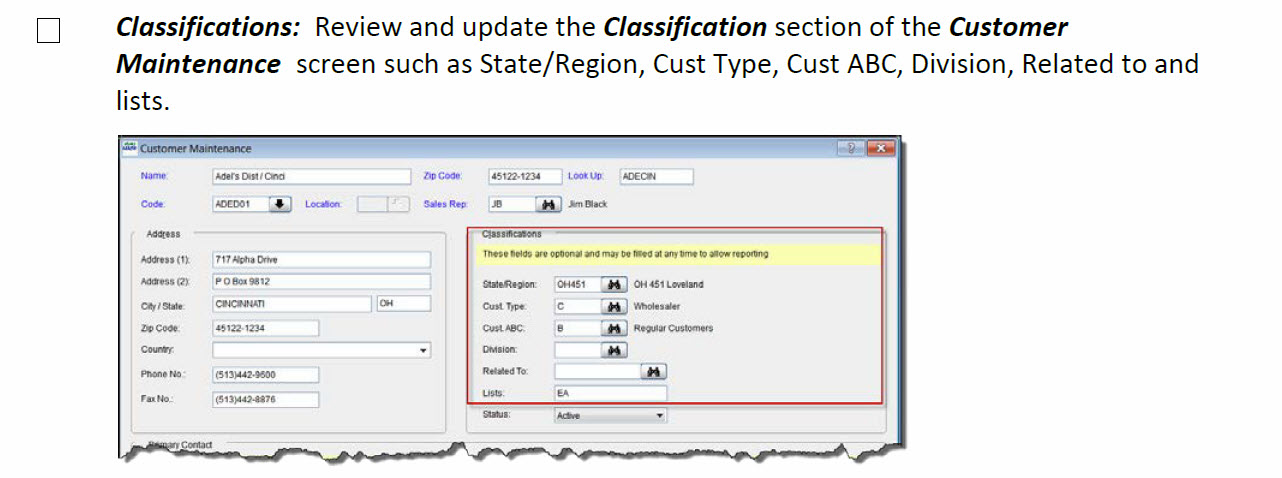Click the Code down-arrow button
Screen dimensions: 1282x478
tap(280, 204)
